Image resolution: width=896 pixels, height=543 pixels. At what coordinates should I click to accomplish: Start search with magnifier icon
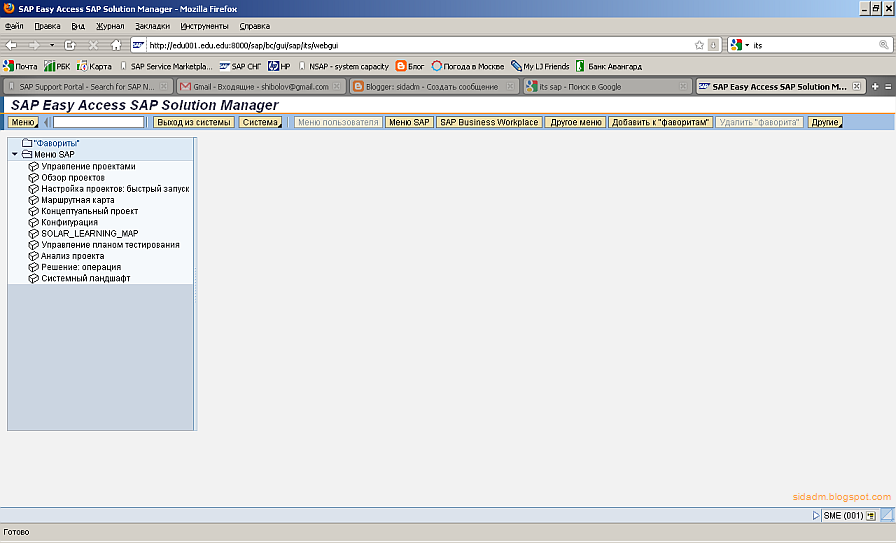[883, 45]
